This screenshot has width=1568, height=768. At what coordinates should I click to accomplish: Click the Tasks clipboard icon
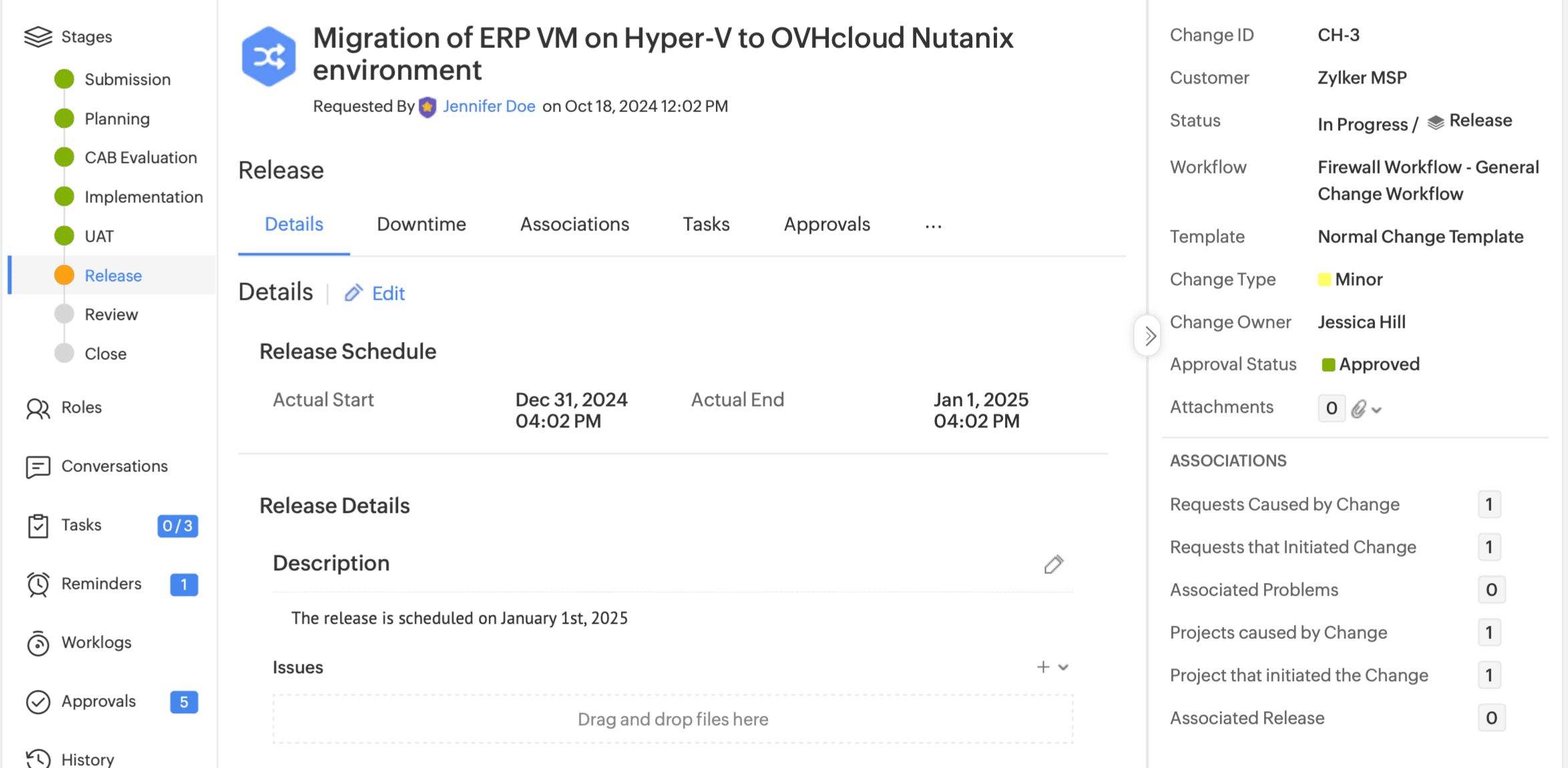click(37, 526)
